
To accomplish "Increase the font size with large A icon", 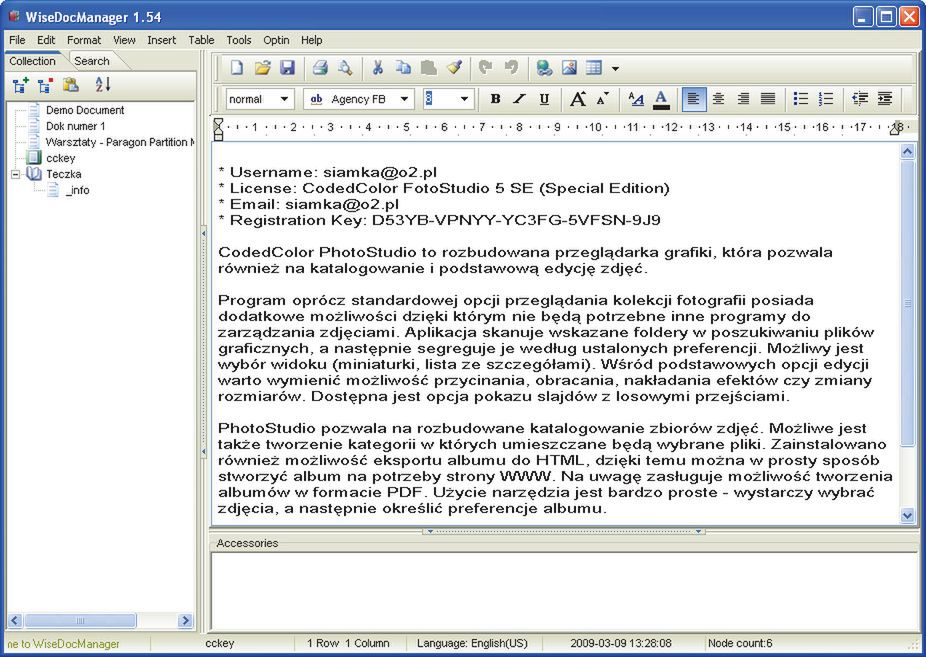I will pos(578,99).
